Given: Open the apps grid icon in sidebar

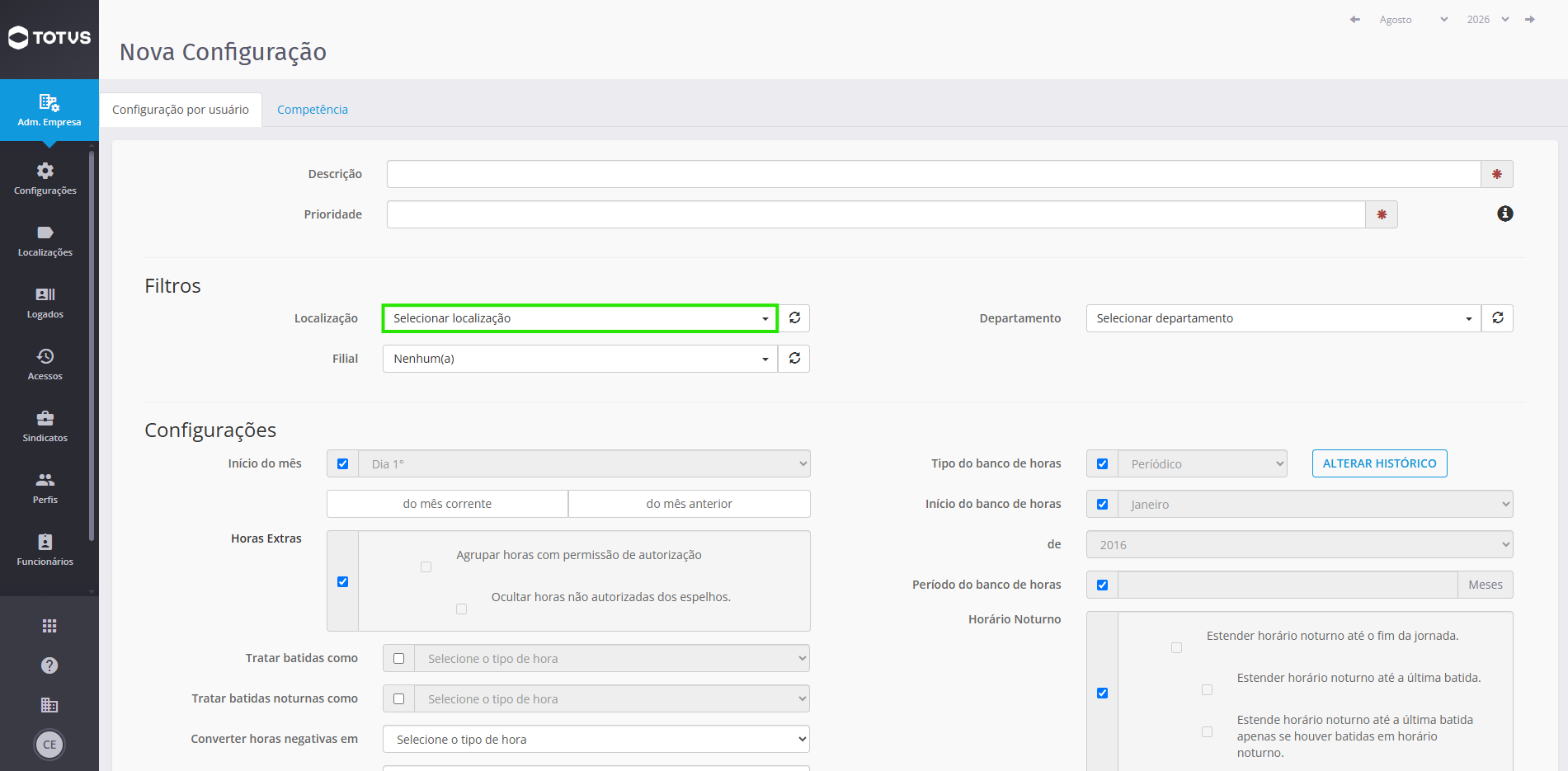Looking at the screenshot, I should [49, 626].
